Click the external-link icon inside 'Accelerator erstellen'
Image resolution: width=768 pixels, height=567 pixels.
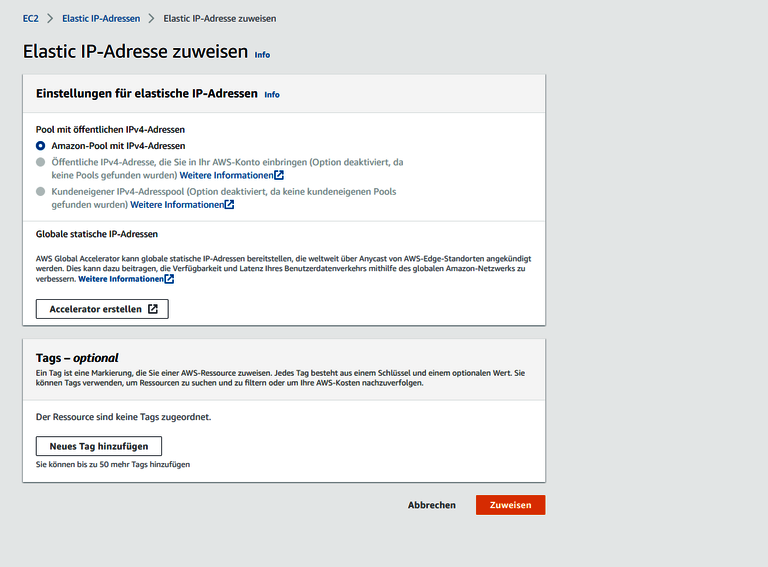point(152,309)
